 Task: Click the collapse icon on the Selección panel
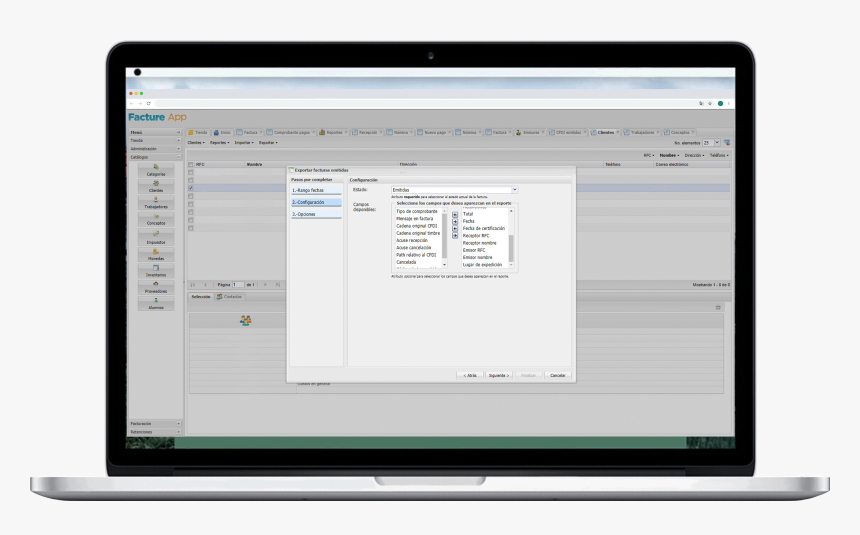pyautogui.click(x=718, y=307)
